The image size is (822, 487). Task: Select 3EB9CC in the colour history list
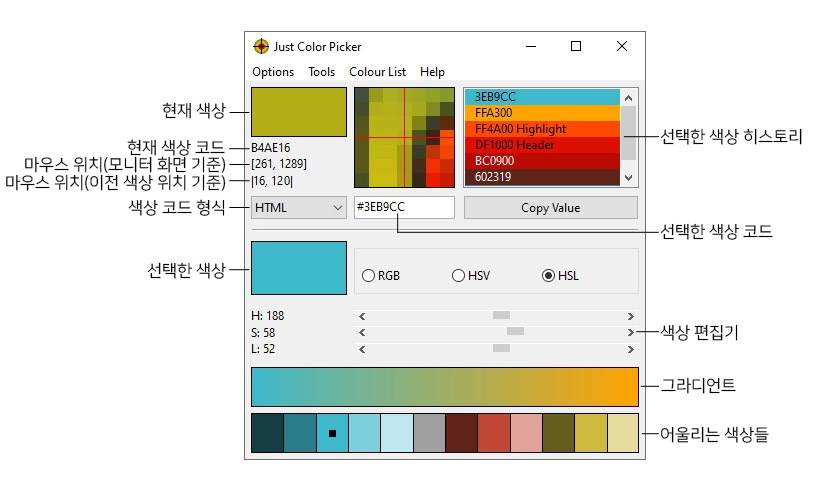click(x=542, y=97)
